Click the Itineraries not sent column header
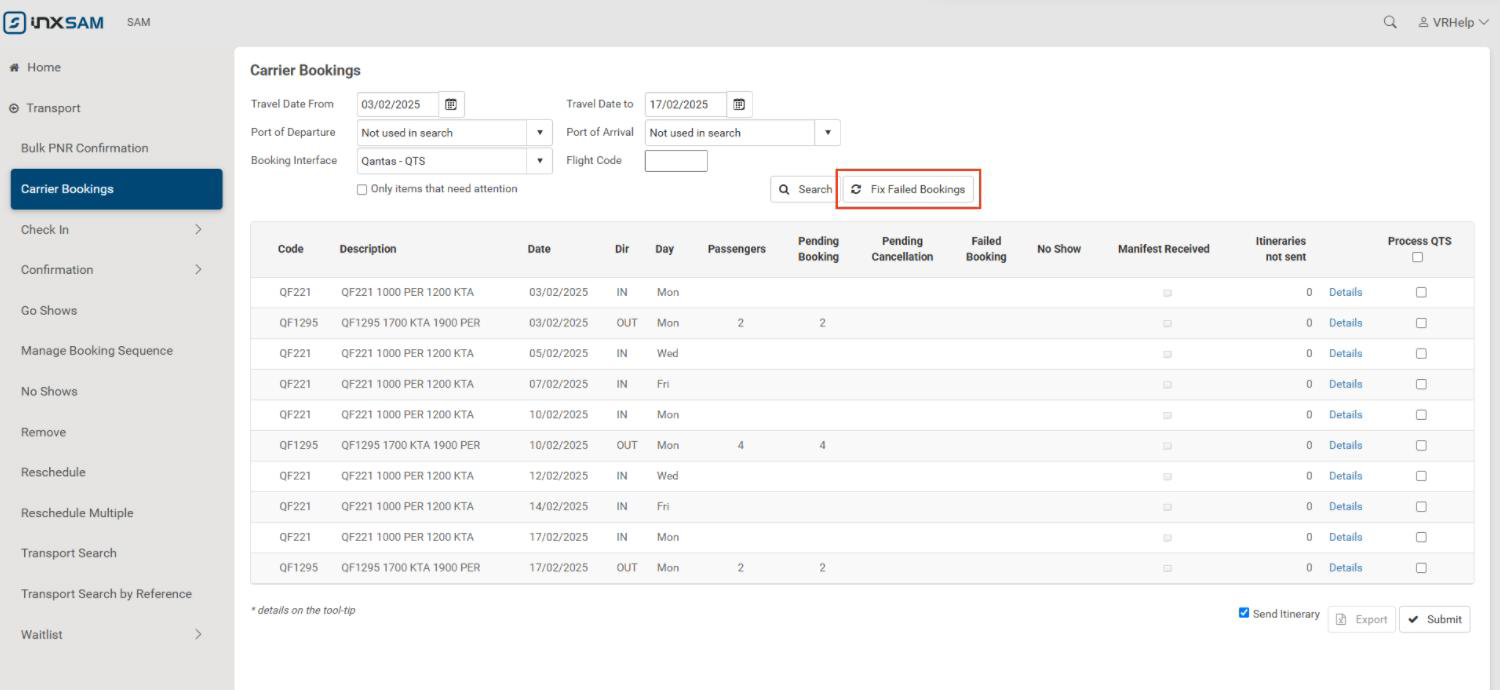 1281,249
